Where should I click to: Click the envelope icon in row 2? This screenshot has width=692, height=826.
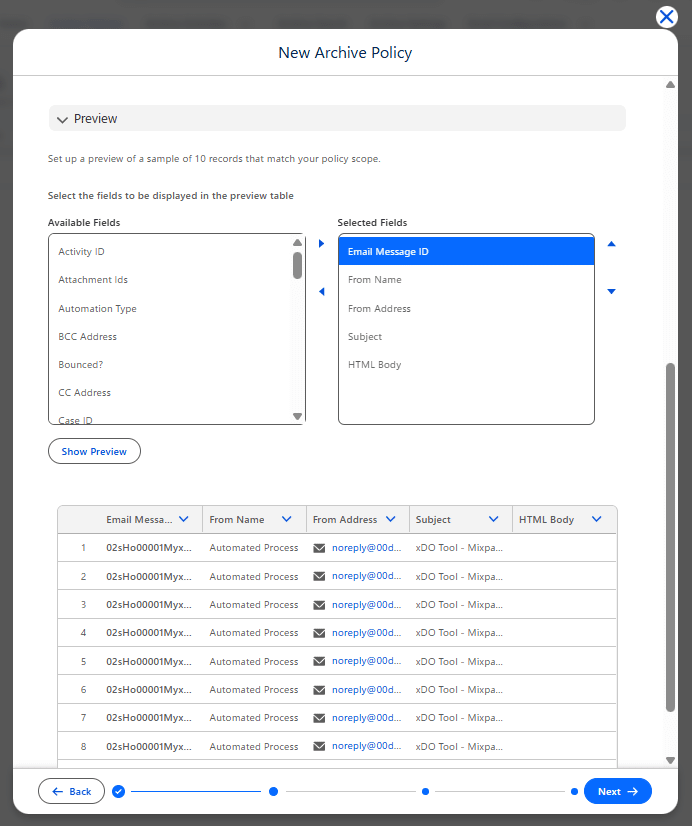coord(319,576)
